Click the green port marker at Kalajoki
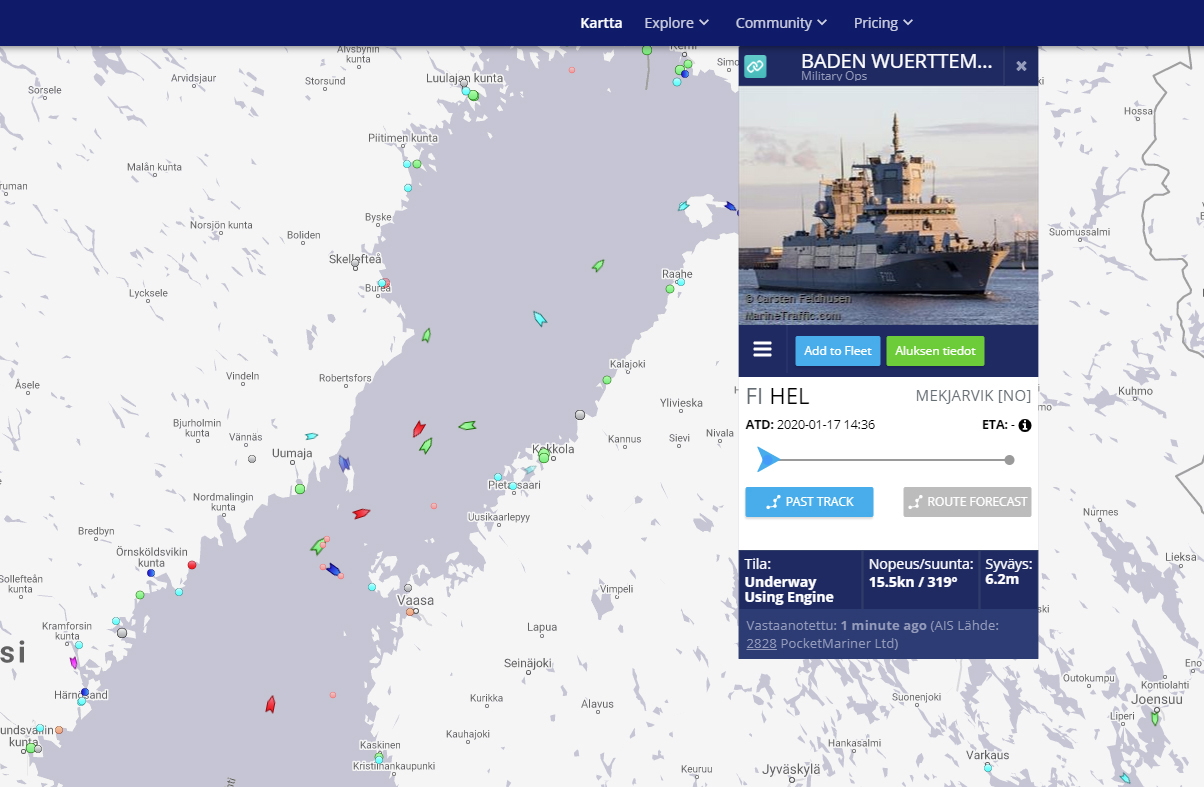Viewport: 1204px width, 787px height. click(607, 380)
